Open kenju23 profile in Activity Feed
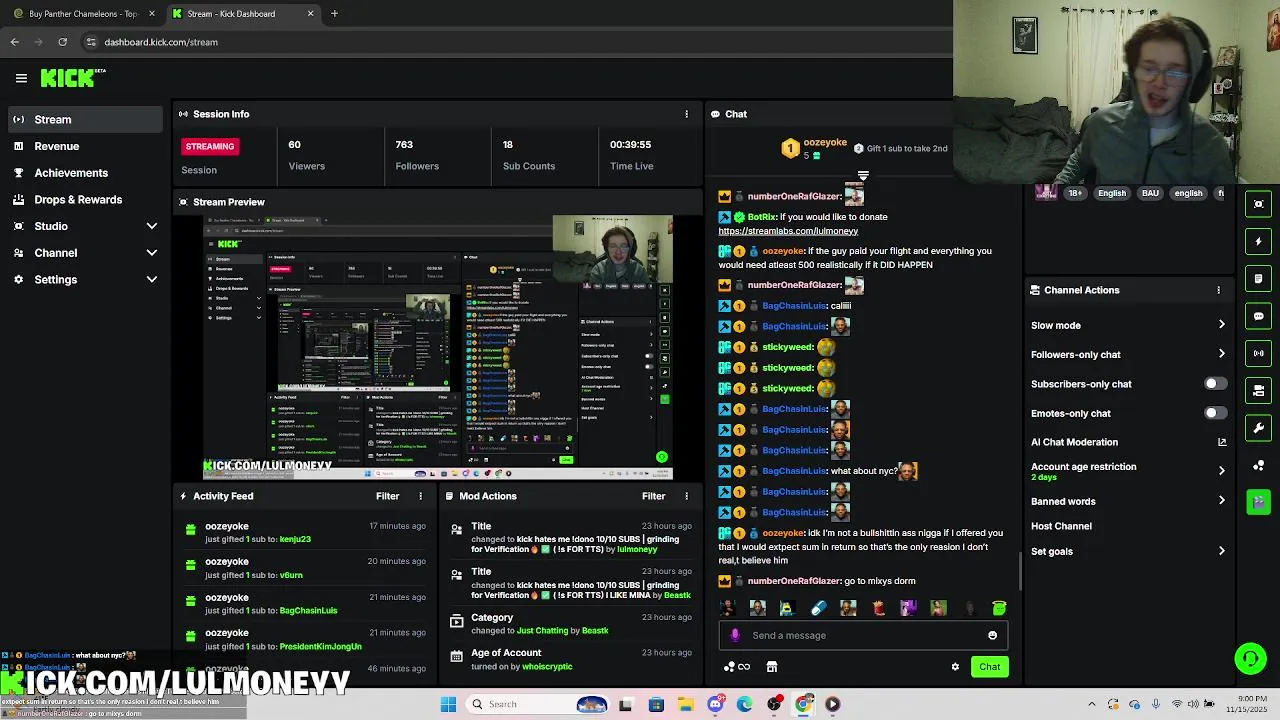The width and height of the screenshot is (1280, 720). 295,539
